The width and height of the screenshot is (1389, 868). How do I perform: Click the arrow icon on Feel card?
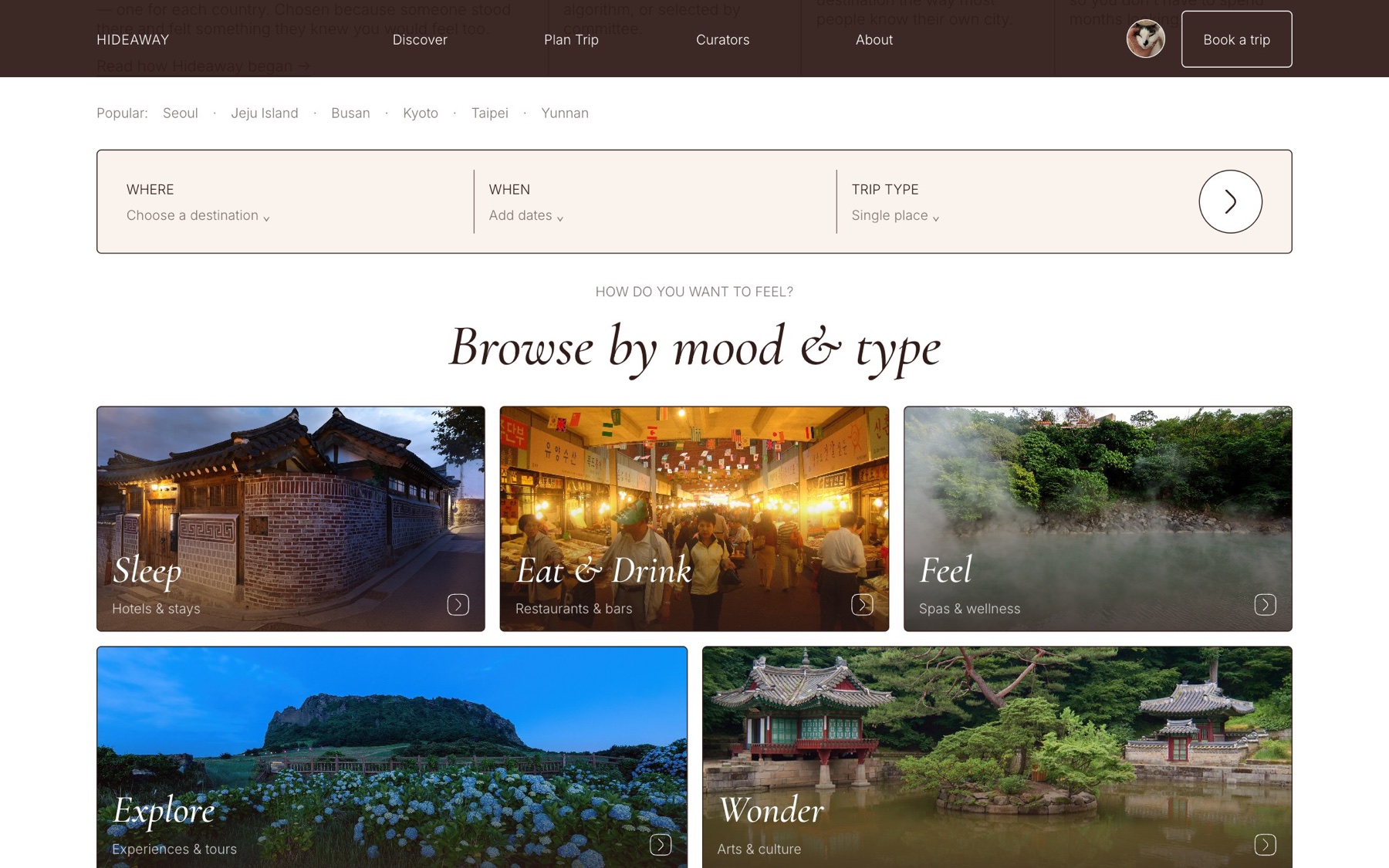[x=1265, y=604]
